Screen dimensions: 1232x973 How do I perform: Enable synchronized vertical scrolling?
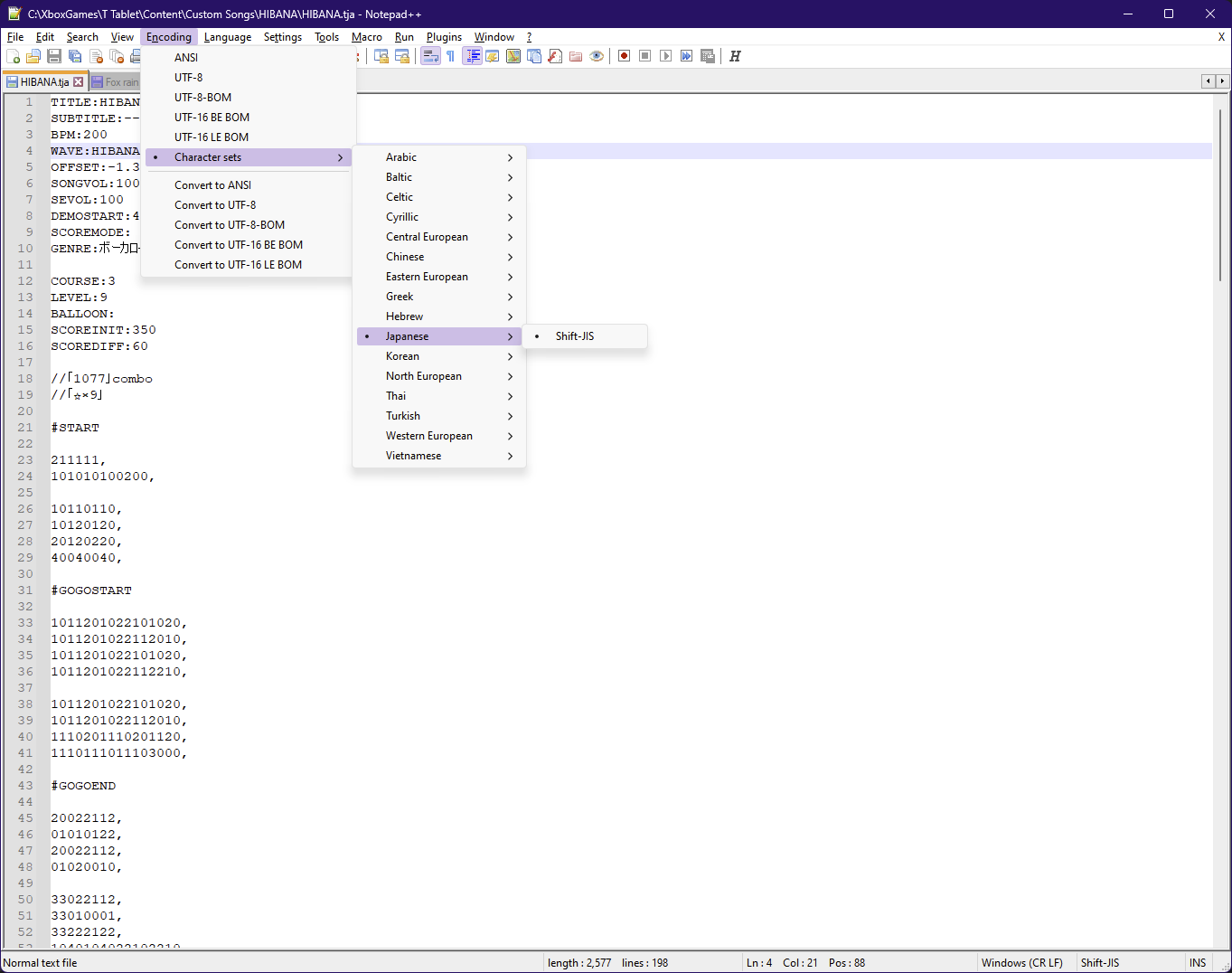381,56
